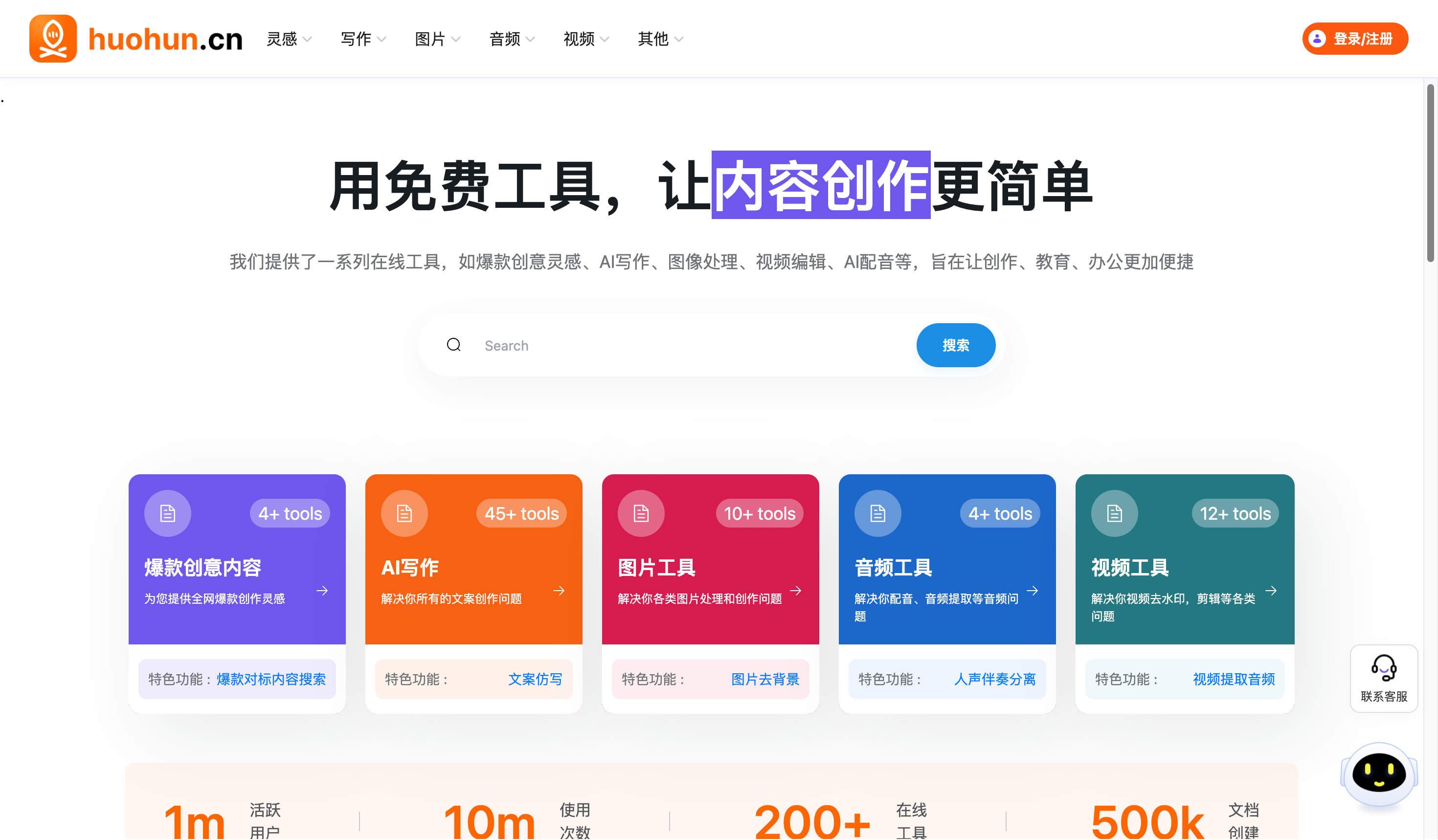Open the 文案仿写 feature link
This screenshot has width=1438, height=840.
click(x=535, y=679)
